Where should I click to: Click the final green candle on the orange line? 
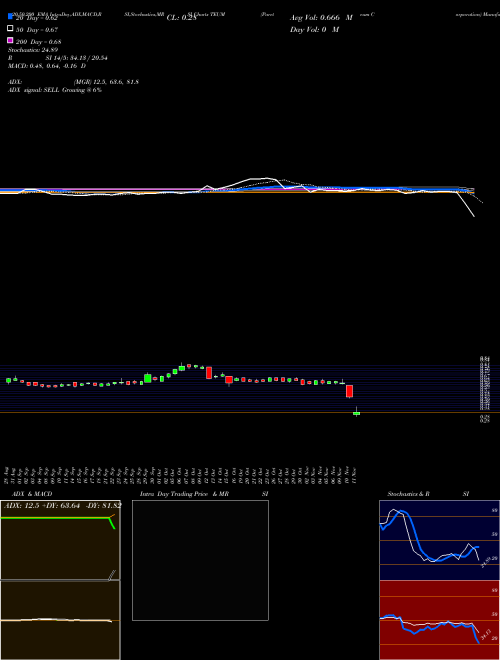pyautogui.click(x=356, y=414)
